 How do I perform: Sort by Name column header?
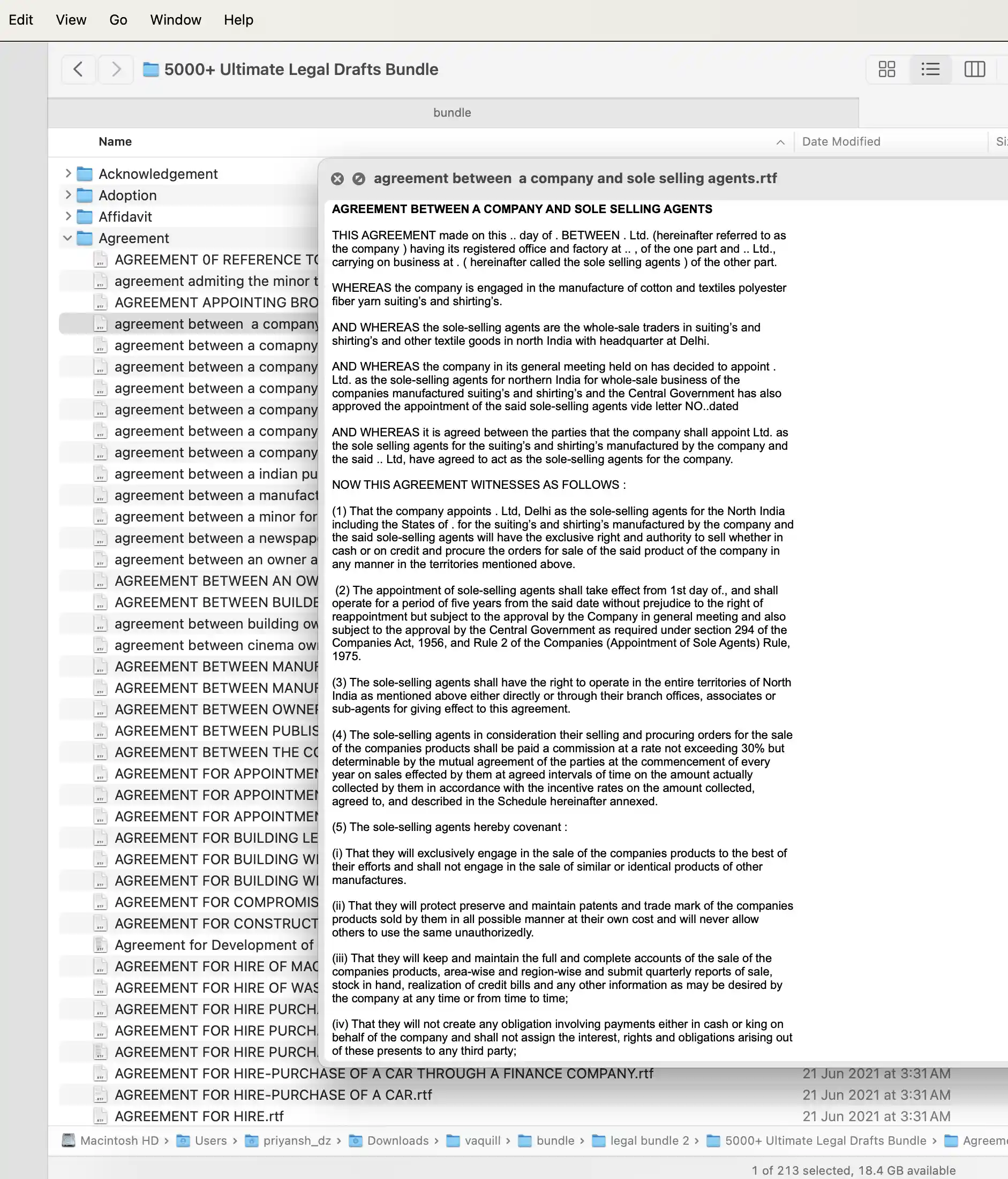115,142
